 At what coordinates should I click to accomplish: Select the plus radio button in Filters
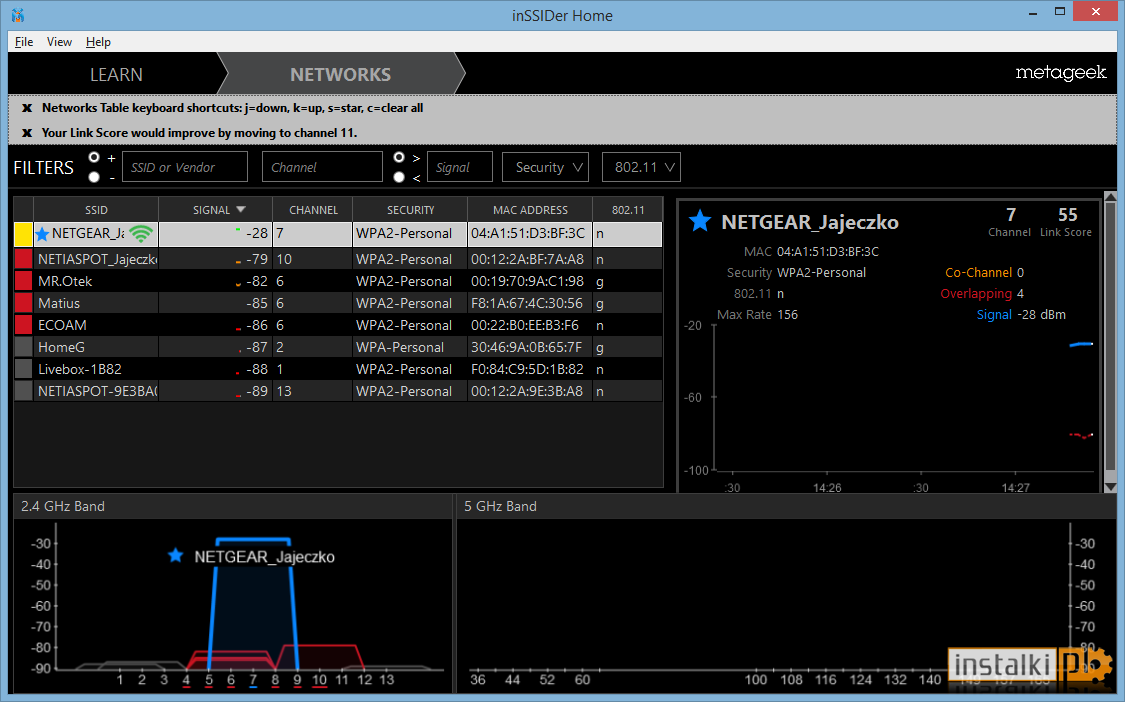pyautogui.click(x=96, y=158)
